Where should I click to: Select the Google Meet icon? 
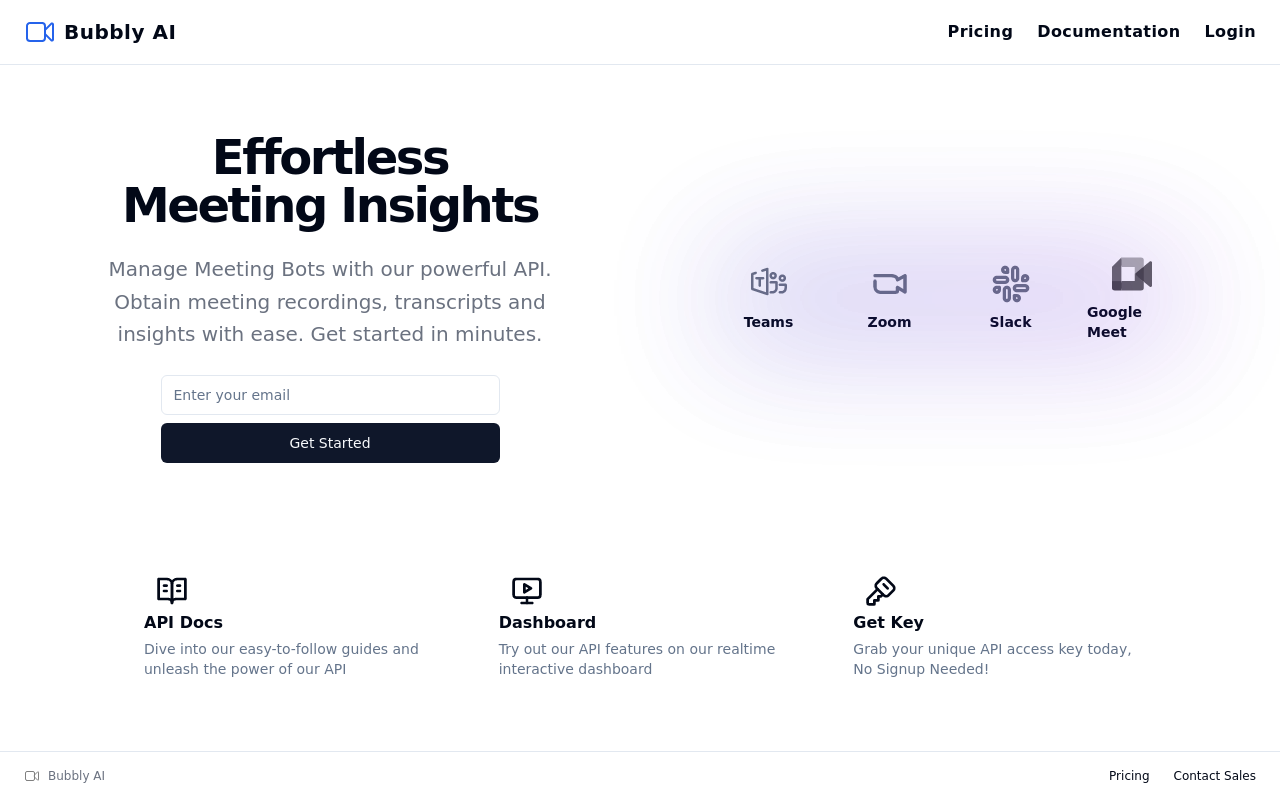click(1131, 274)
